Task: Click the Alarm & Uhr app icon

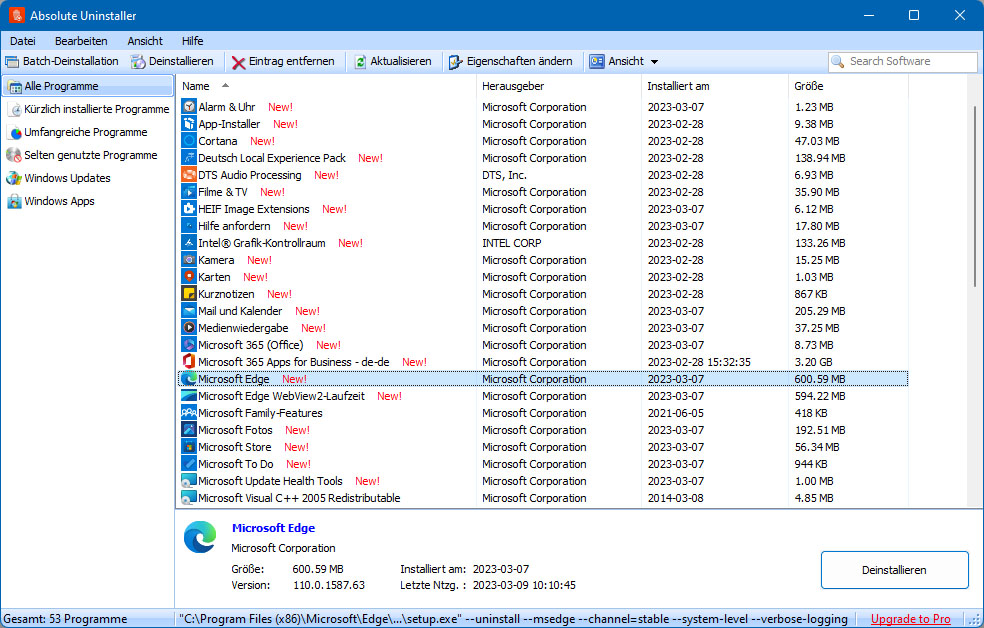Action: 189,107
